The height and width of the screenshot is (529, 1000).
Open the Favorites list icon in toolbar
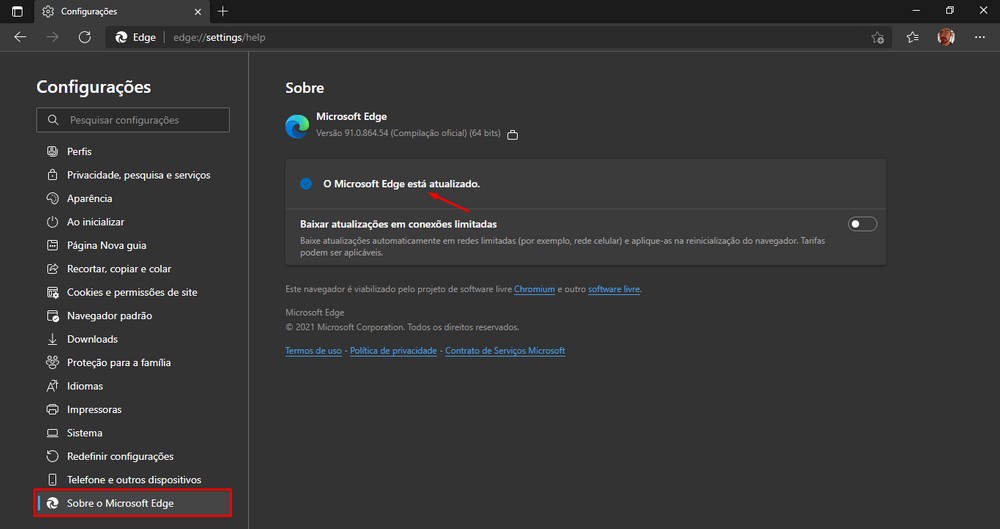pos(912,37)
